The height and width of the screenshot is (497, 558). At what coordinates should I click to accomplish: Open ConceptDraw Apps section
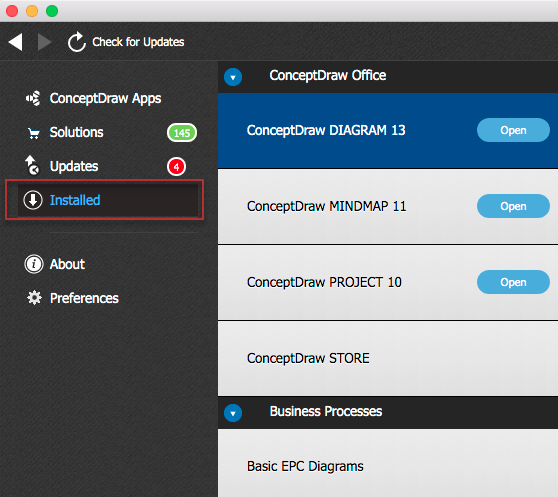click(105, 99)
